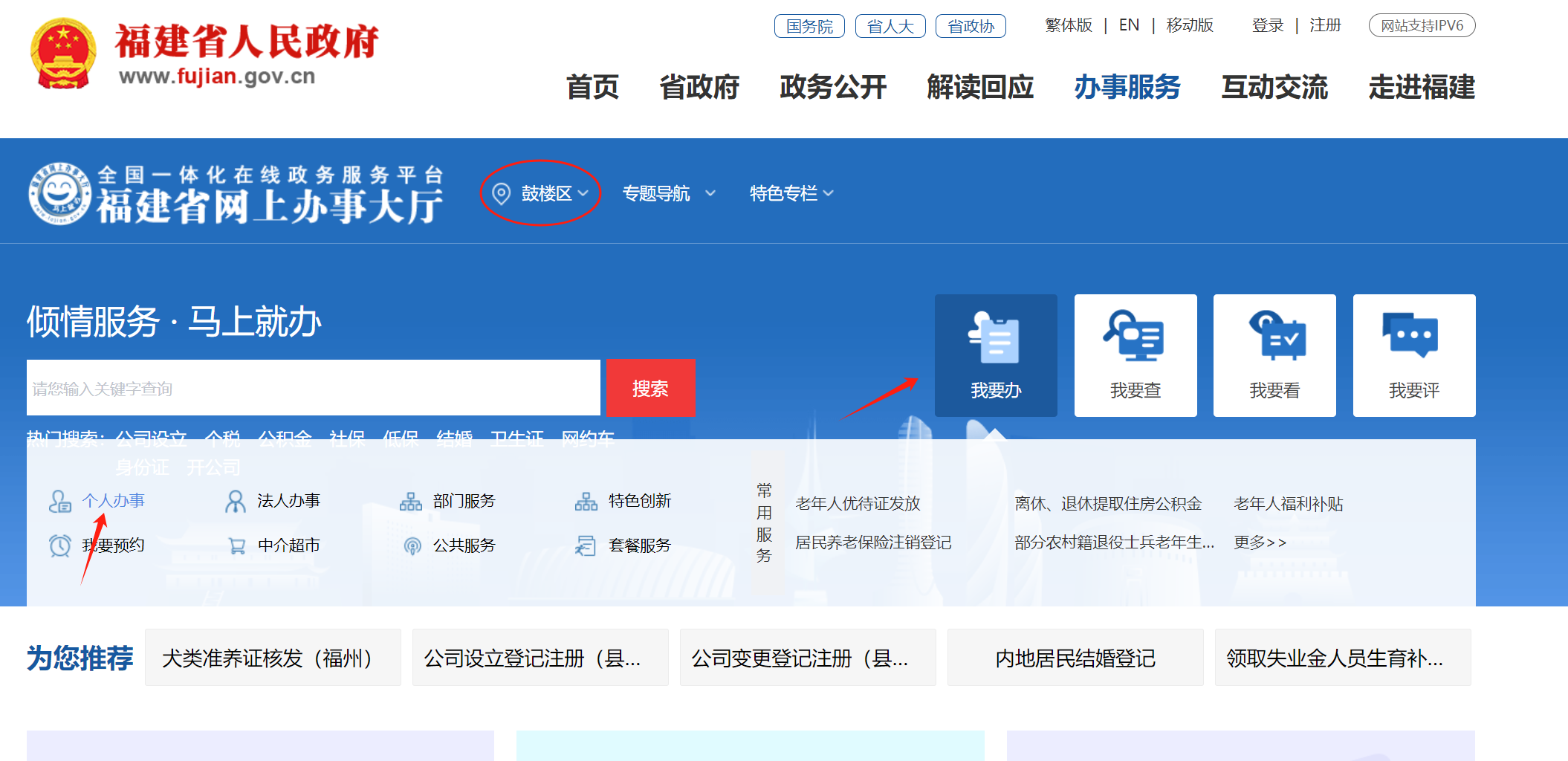Open 更多>> common services link
This screenshot has height=761, width=1568.
point(1260,543)
